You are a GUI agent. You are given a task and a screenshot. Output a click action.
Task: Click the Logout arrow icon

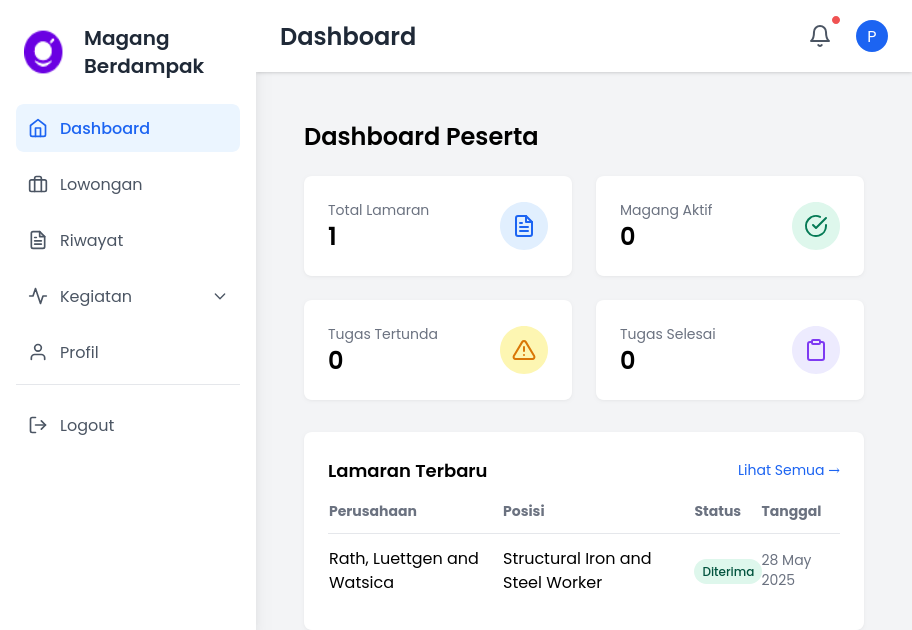pos(37,425)
